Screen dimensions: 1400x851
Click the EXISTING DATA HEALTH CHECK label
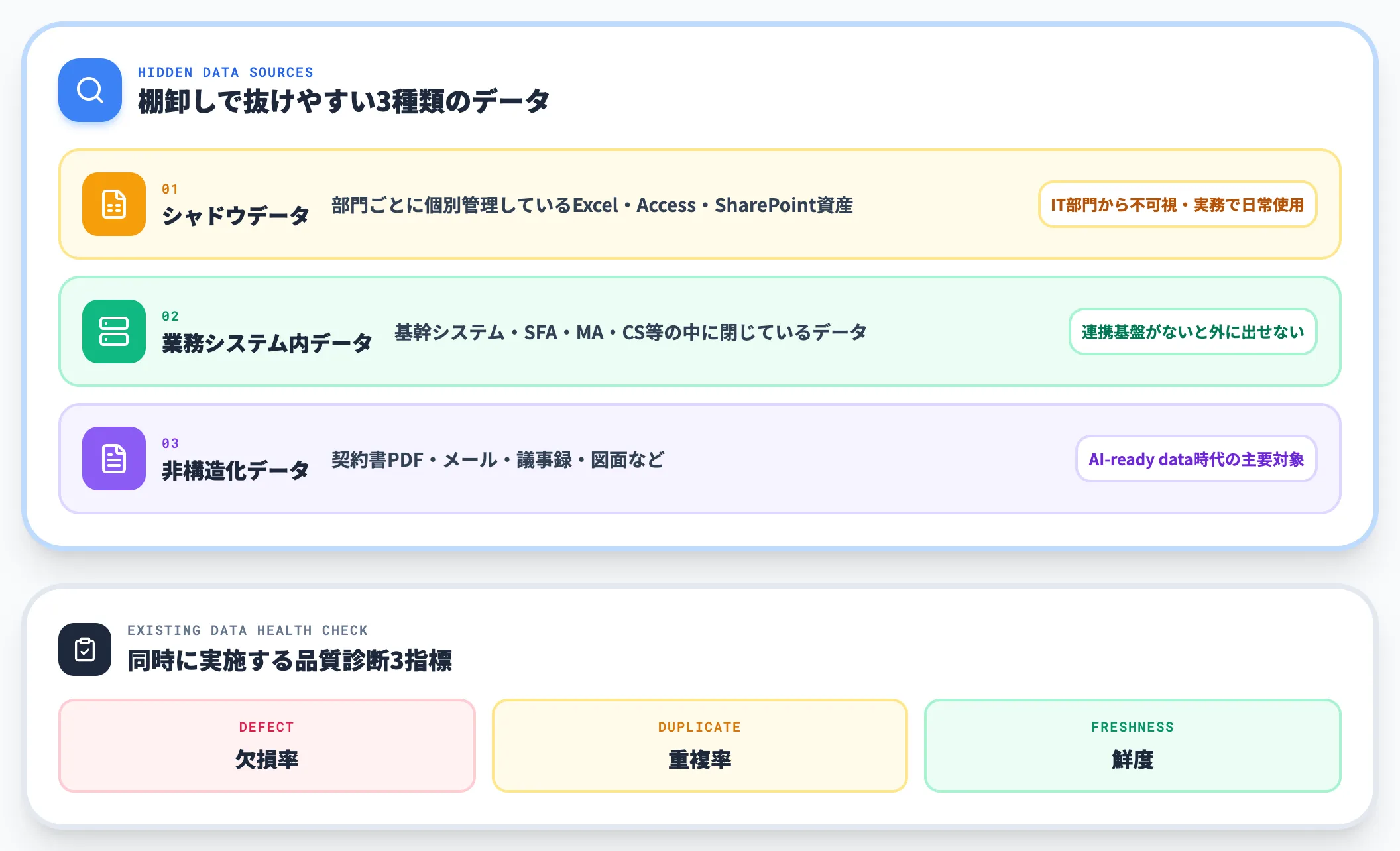pos(247,630)
